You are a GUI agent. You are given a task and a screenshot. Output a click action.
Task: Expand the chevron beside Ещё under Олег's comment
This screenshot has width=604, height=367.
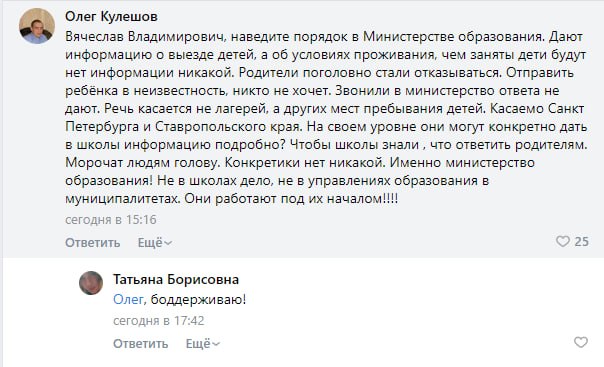coord(168,243)
